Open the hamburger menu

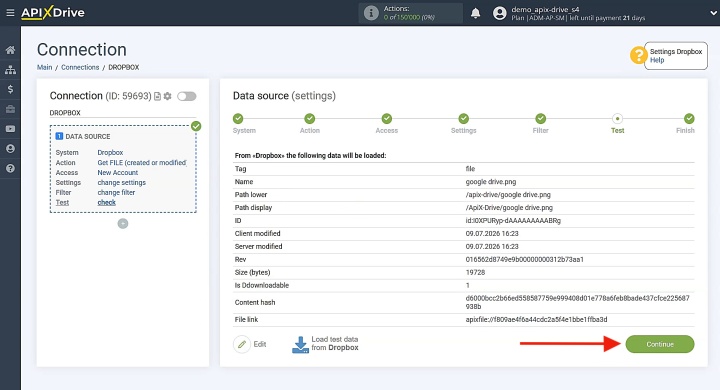tap(10, 13)
